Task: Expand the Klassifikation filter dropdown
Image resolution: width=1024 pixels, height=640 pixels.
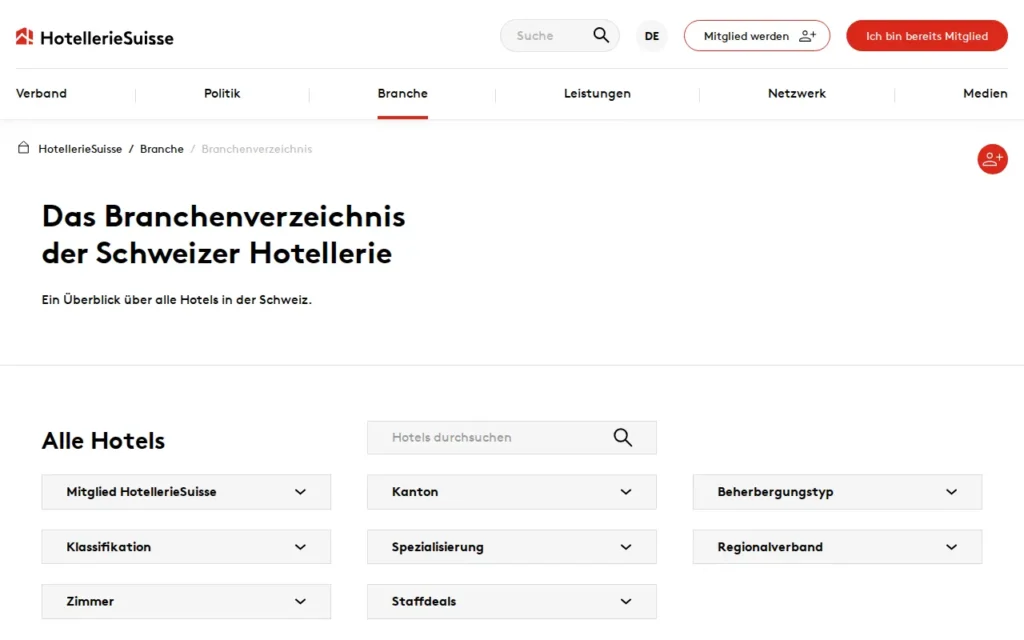Action: tap(186, 547)
